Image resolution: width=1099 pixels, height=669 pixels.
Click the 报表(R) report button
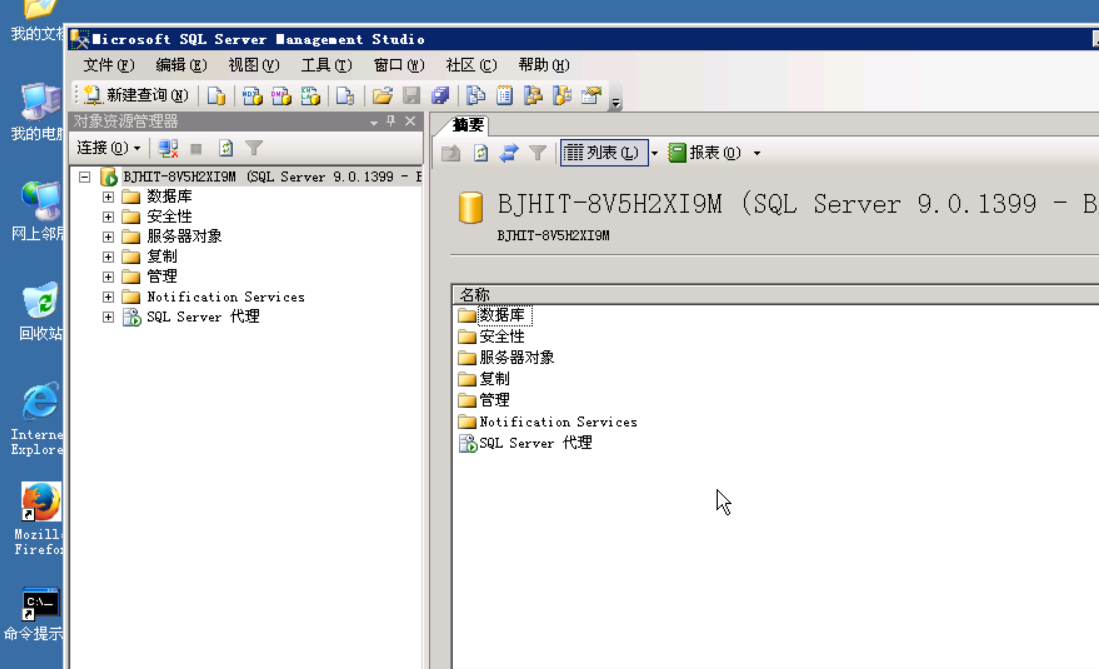[x=705, y=153]
